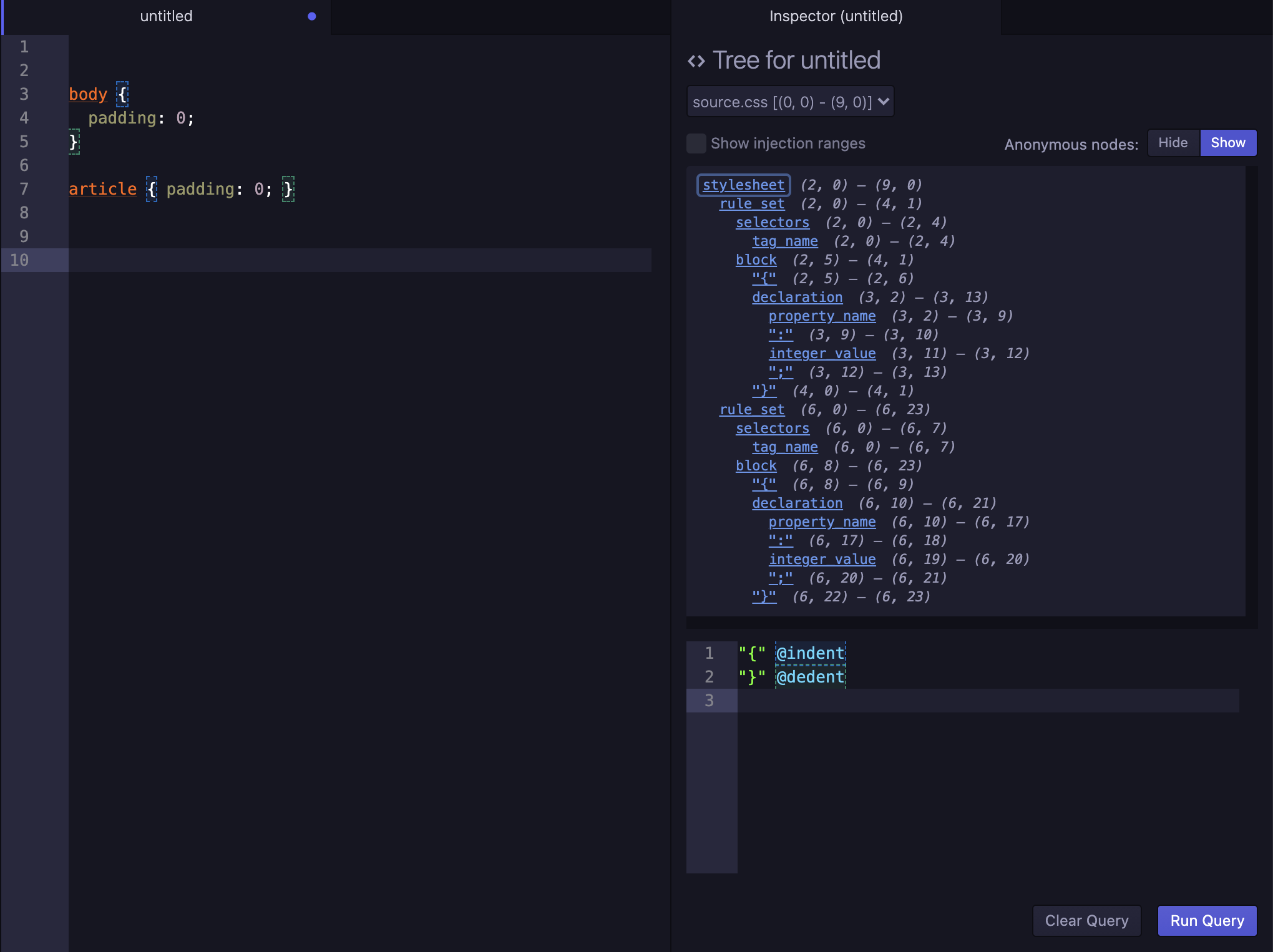
Task: Show anonymous nodes
Action: [1228, 143]
